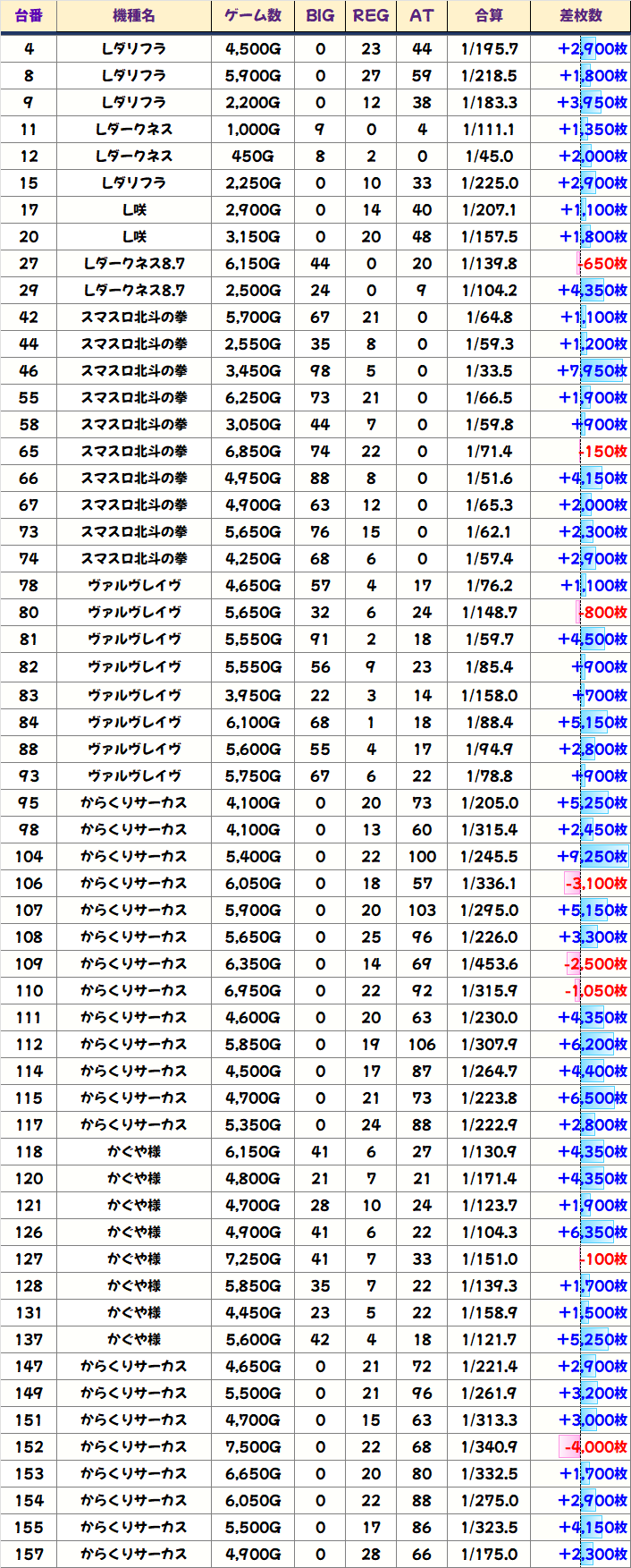Click "かぐや様" in machine 126's row
Viewport: 631px width, 1568px height.
click(134, 1233)
